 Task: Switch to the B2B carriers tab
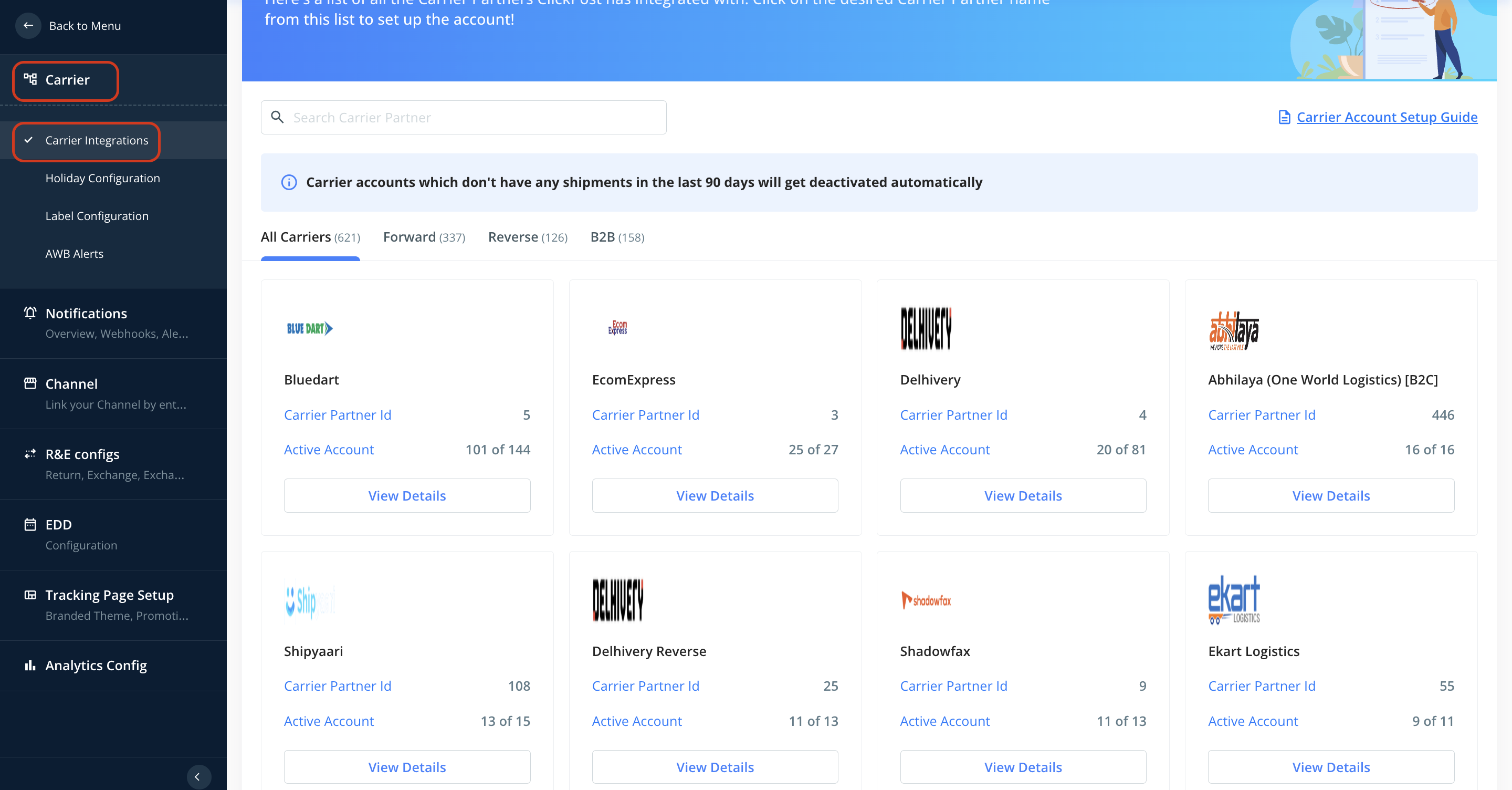click(617, 237)
